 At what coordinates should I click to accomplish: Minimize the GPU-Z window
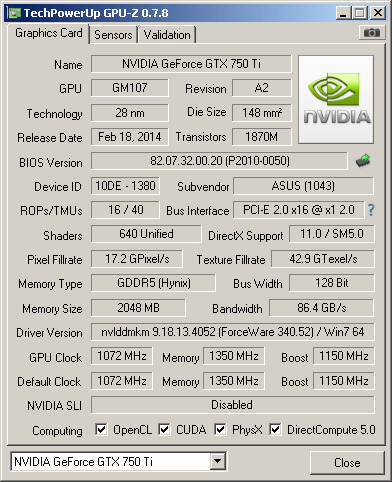tap(343, 13)
